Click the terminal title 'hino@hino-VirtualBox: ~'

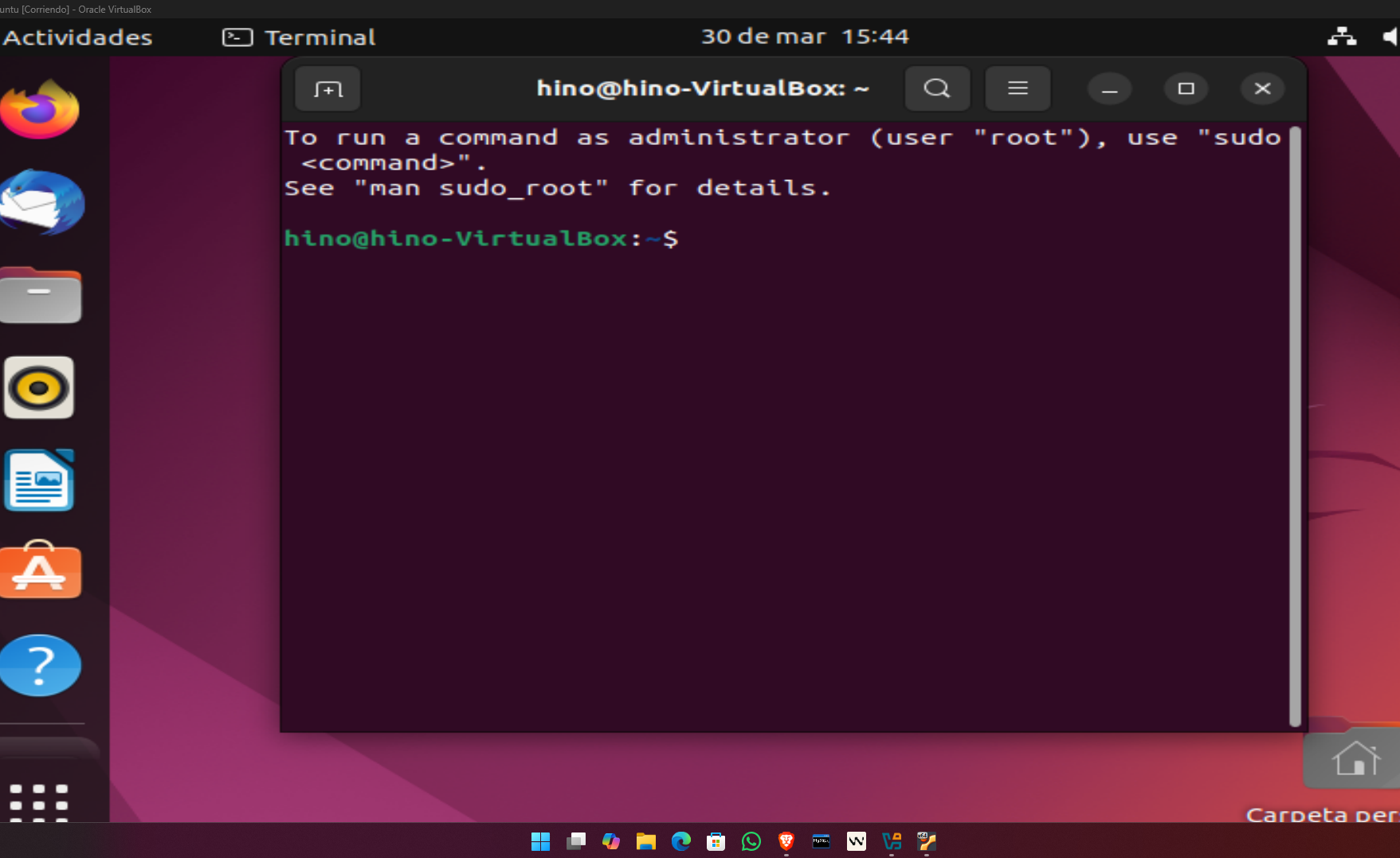click(703, 88)
